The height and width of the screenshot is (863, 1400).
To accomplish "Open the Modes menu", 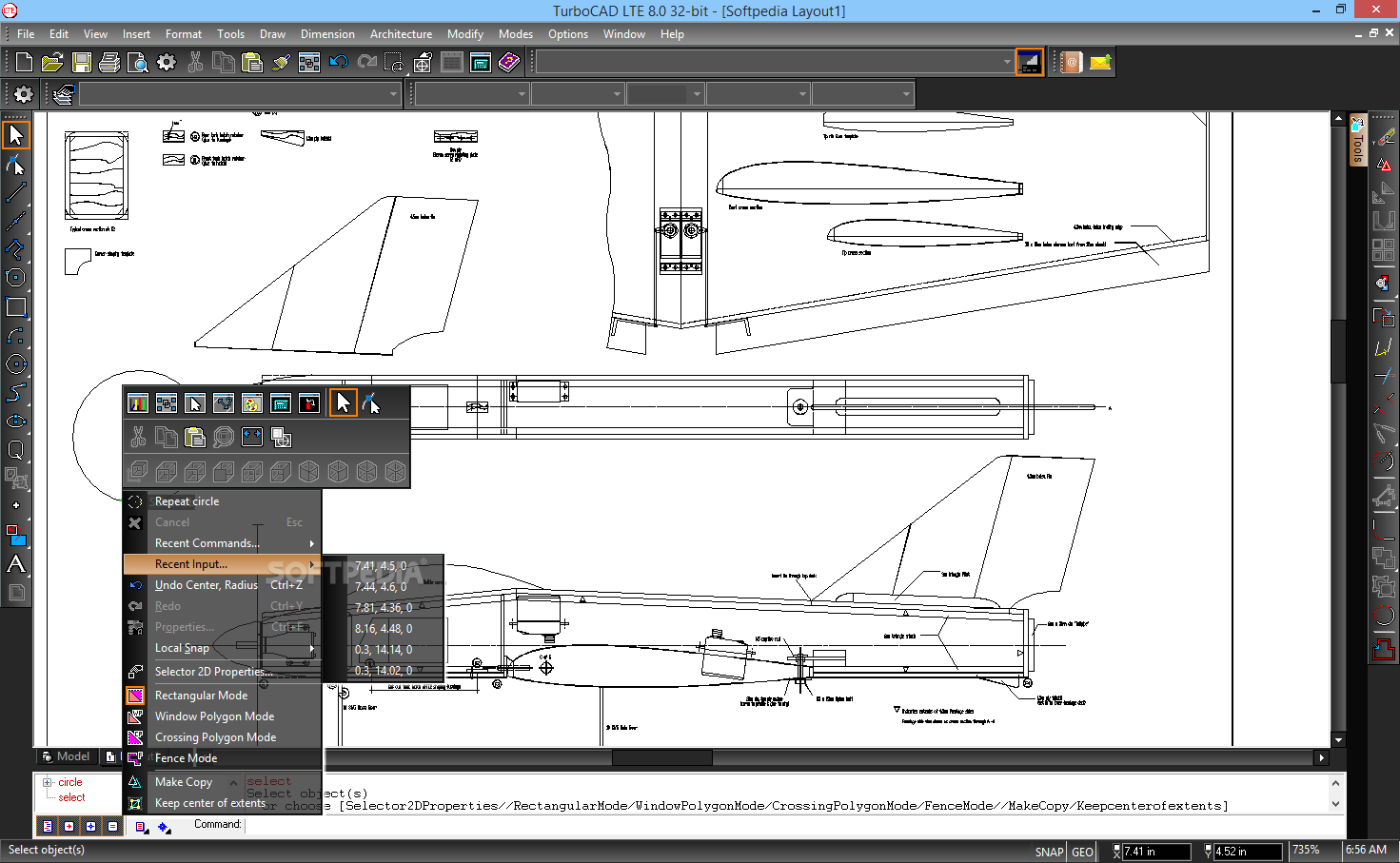I will 515,34.
